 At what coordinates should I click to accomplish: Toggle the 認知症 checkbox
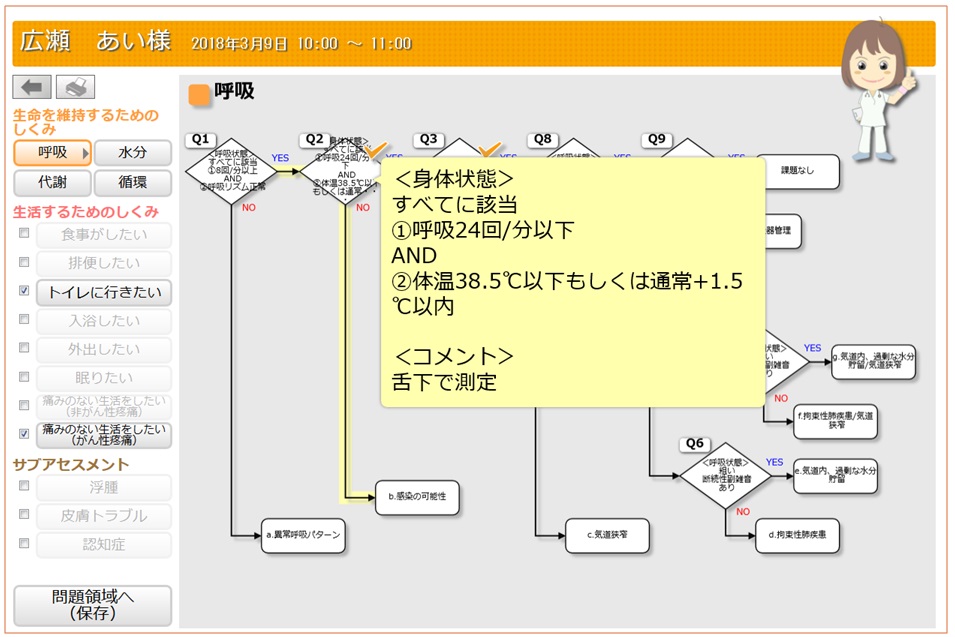(x=24, y=543)
